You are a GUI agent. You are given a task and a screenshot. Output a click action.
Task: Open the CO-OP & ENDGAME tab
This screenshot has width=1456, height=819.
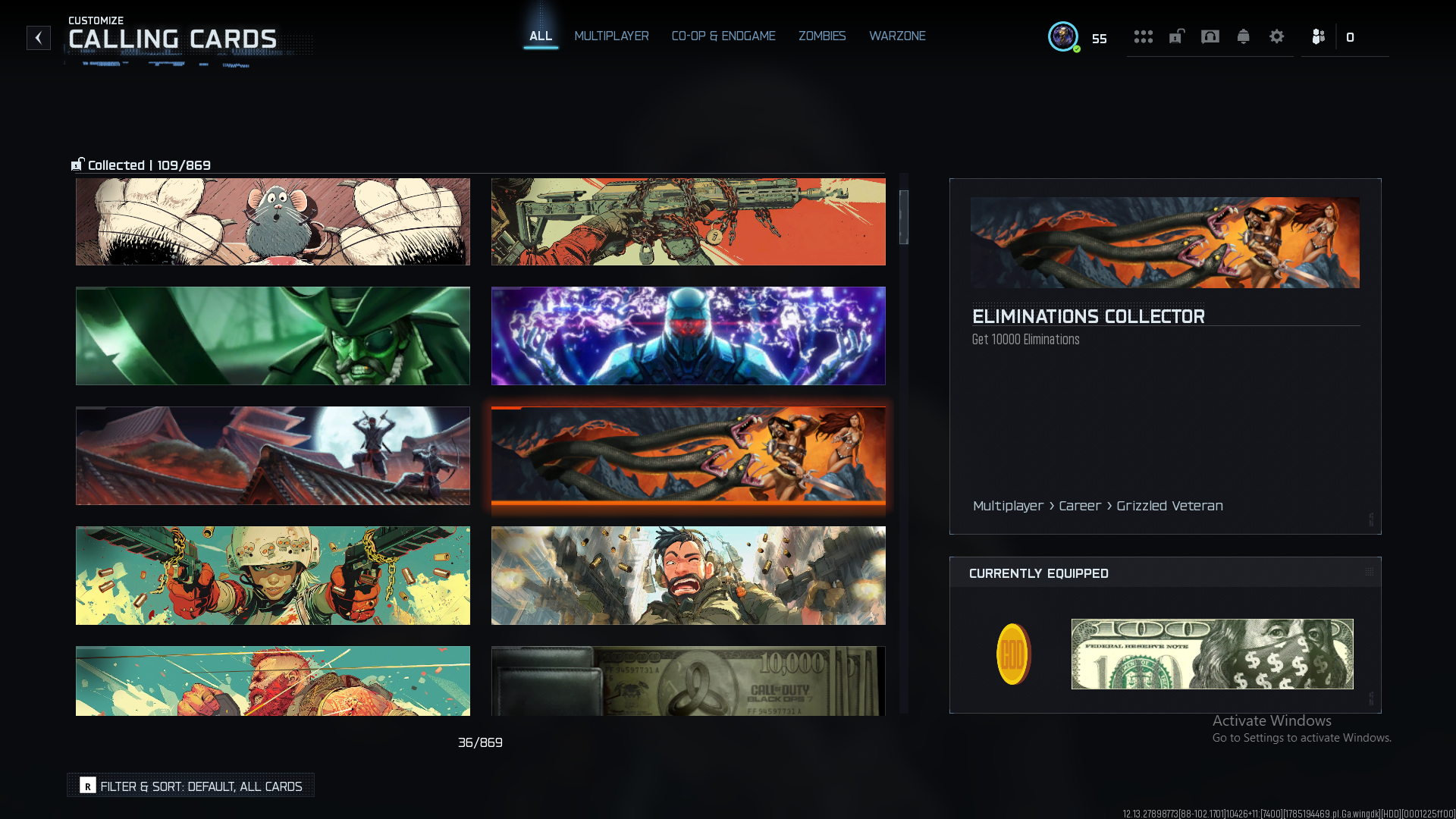pos(723,36)
